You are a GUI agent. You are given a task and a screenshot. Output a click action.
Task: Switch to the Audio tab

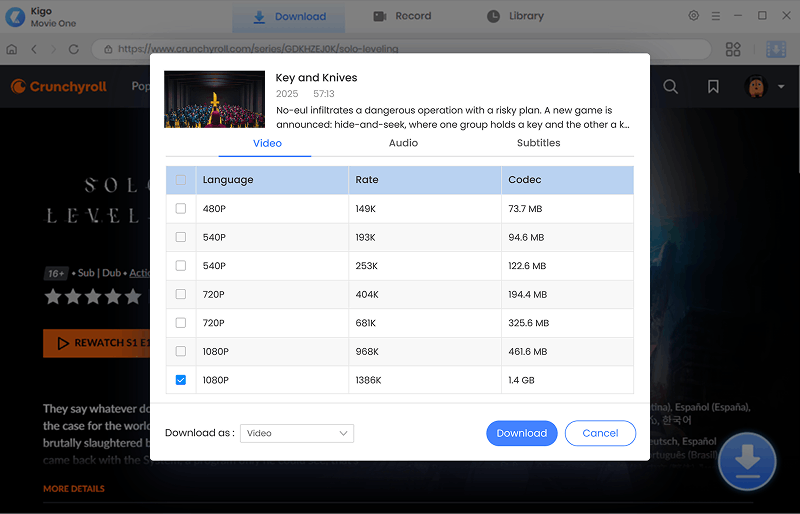click(x=403, y=143)
